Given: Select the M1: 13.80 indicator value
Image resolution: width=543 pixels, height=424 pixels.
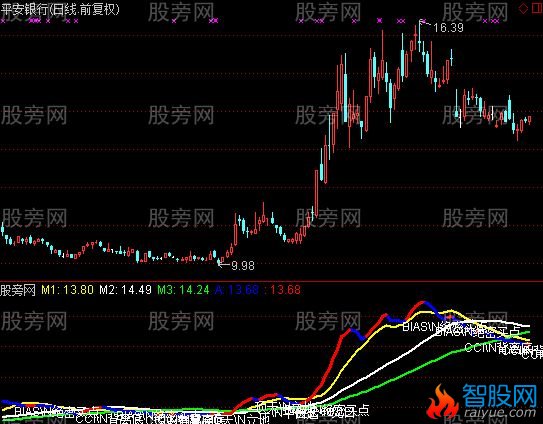Looking at the screenshot, I should coord(68,290).
